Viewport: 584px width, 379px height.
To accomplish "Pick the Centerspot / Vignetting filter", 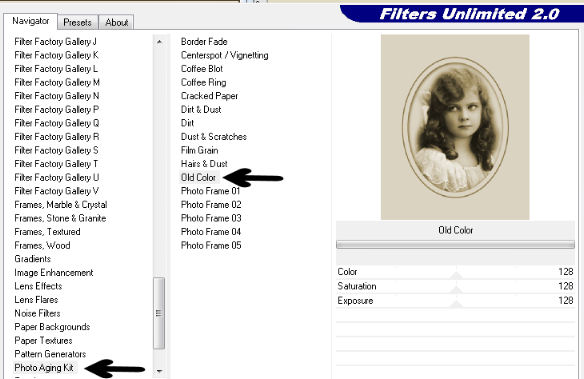I will pos(225,55).
